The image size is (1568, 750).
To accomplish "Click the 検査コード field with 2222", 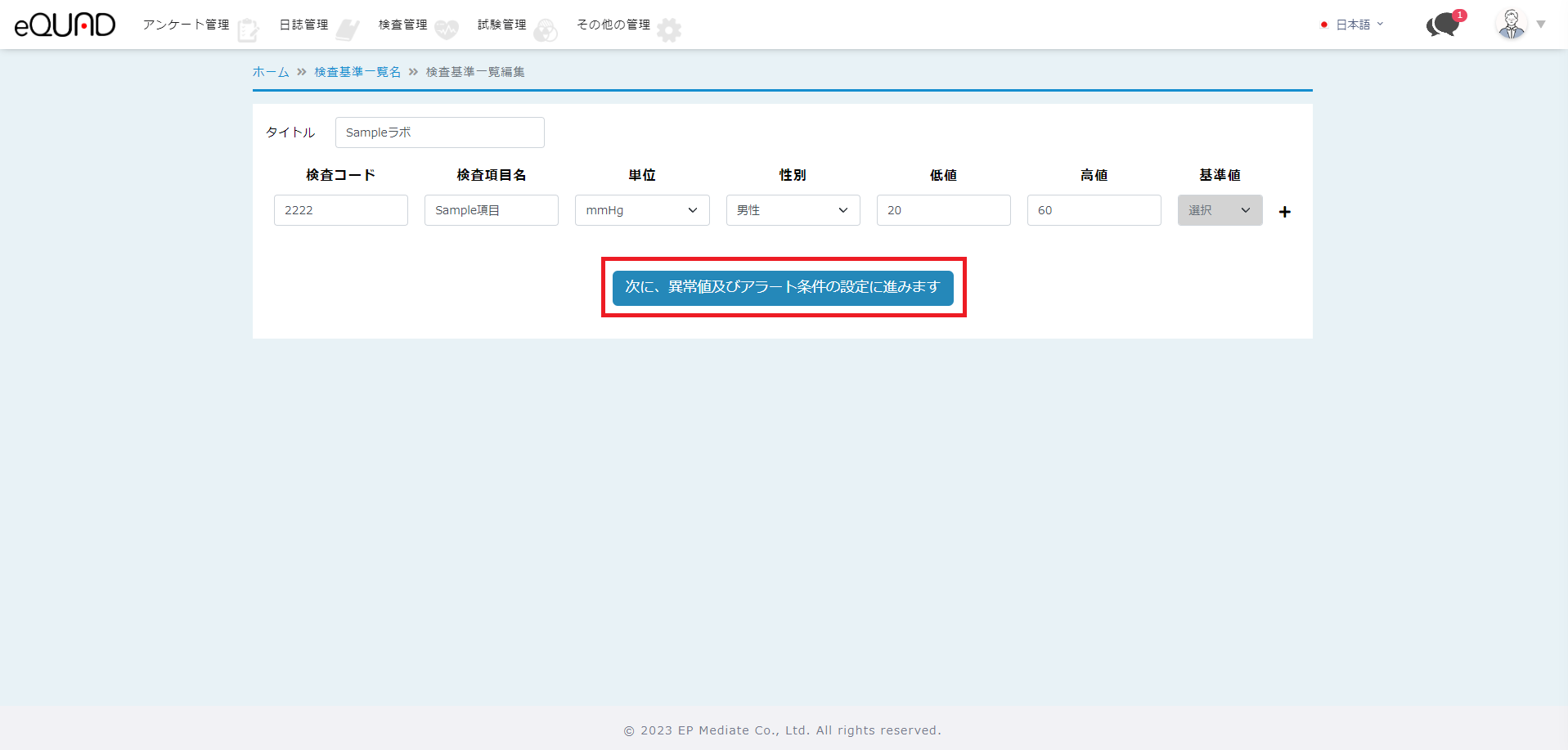I will 340,210.
